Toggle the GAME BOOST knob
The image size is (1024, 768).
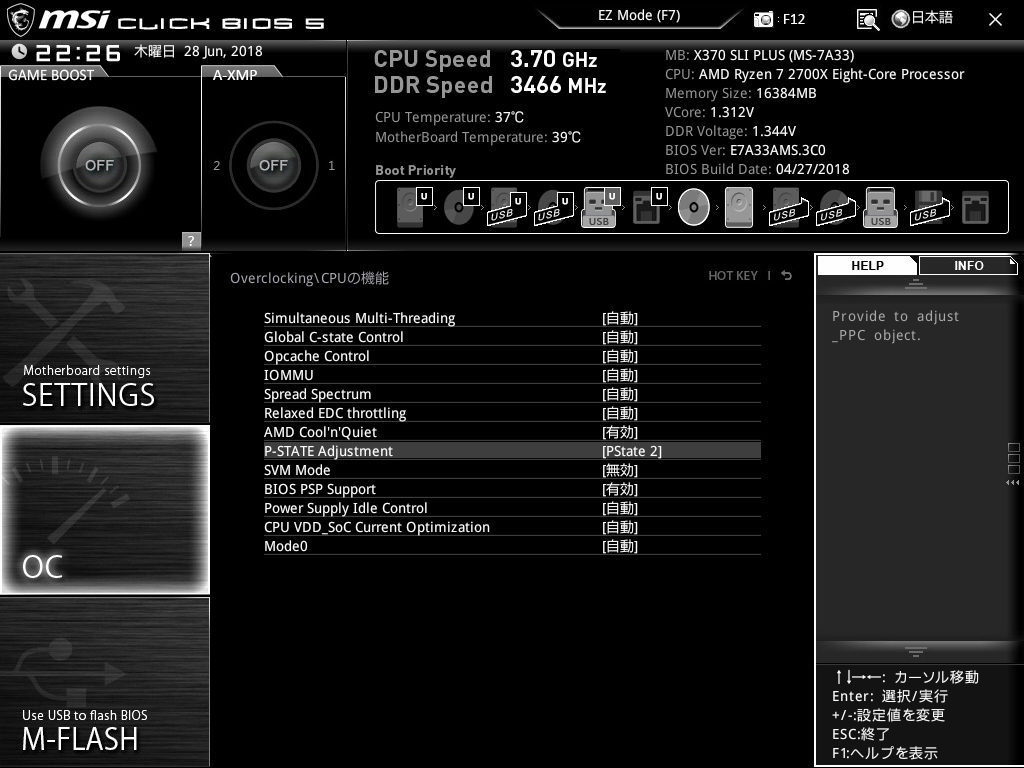point(99,165)
